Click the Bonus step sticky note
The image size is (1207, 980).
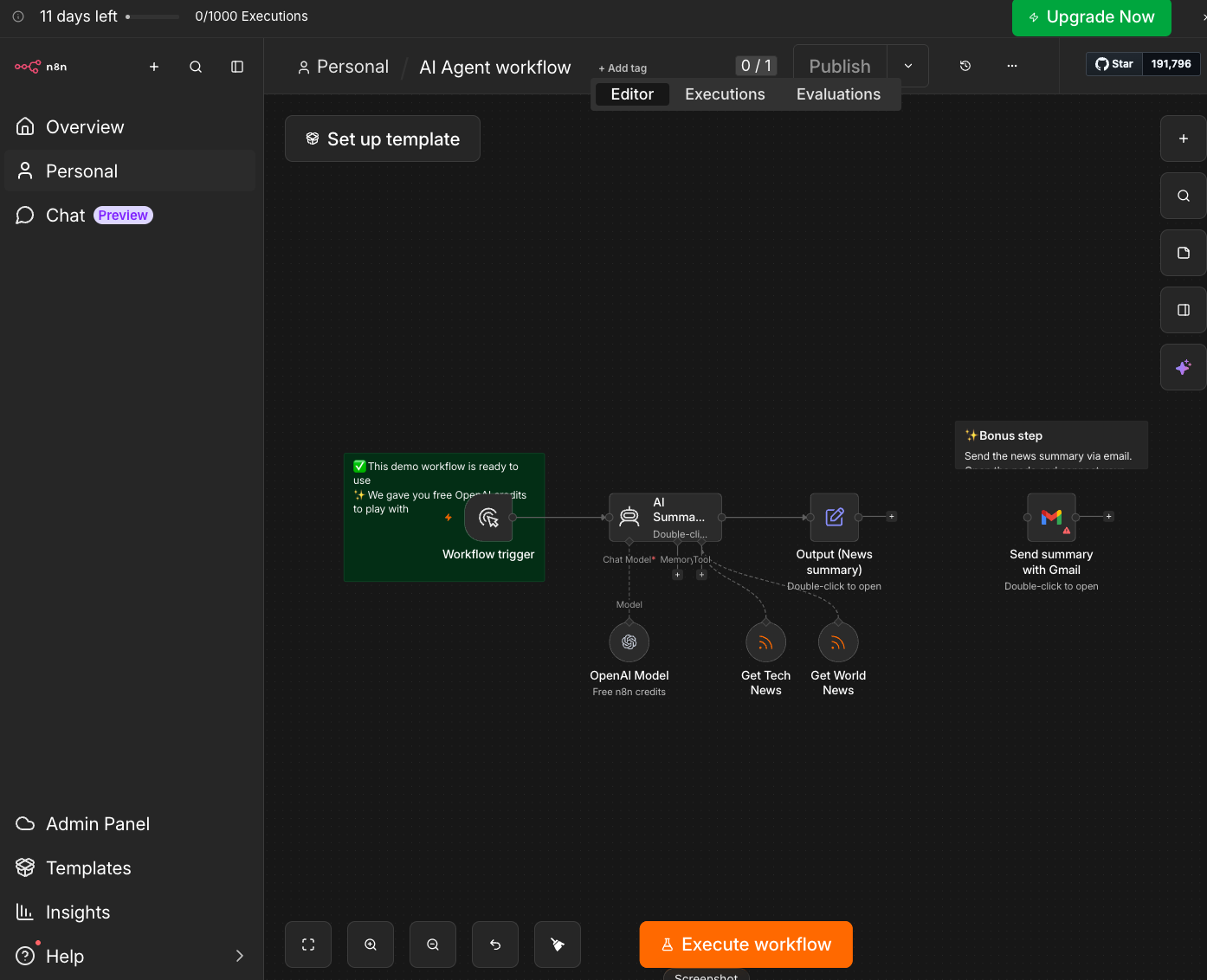pyautogui.click(x=1051, y=445)
